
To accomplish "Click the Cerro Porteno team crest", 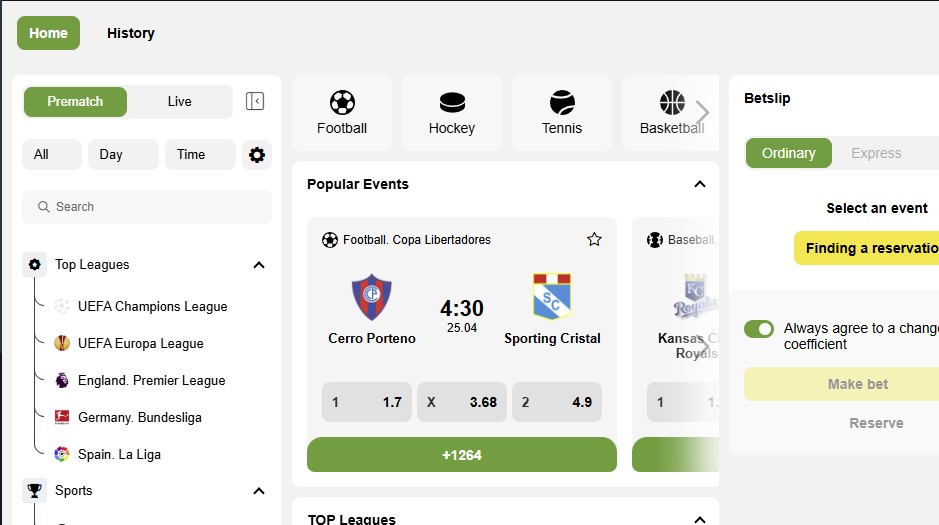I will (371, 297).
